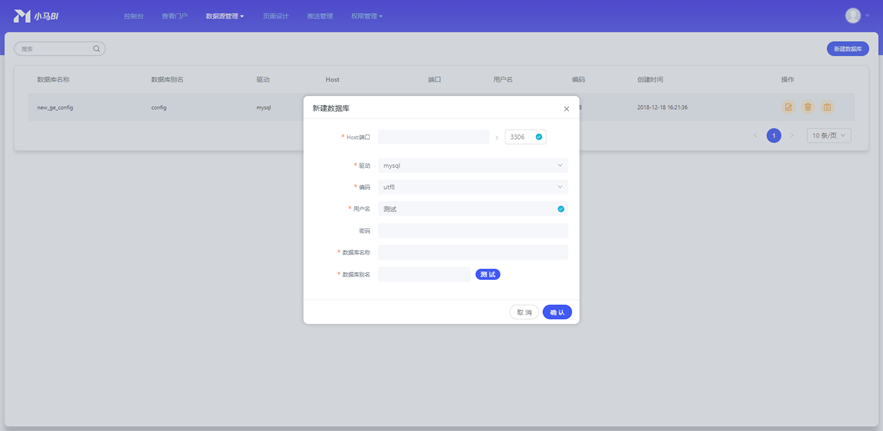Open the user avatar menu
This screenshot has height=431, width=883.
pos(853,15)
